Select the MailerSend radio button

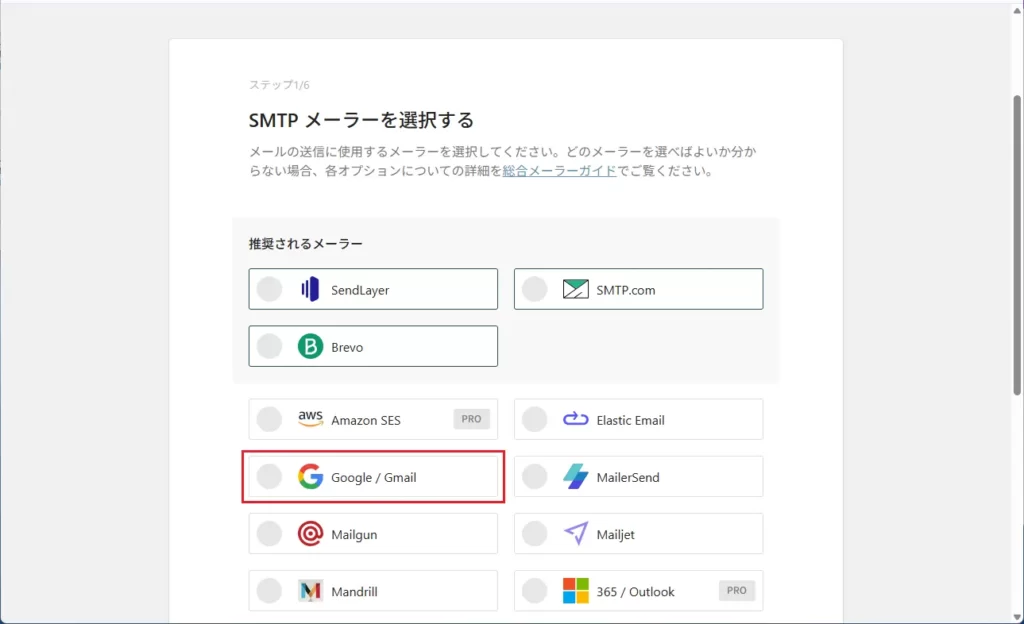pos(534,476)
